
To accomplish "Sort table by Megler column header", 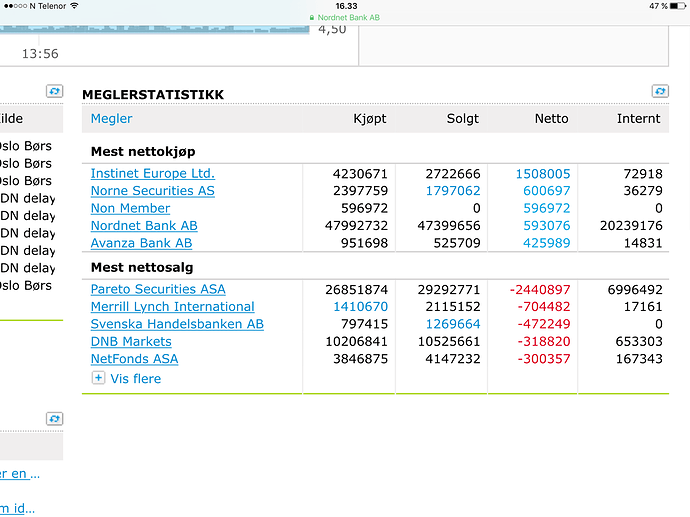I will [111, 118].
